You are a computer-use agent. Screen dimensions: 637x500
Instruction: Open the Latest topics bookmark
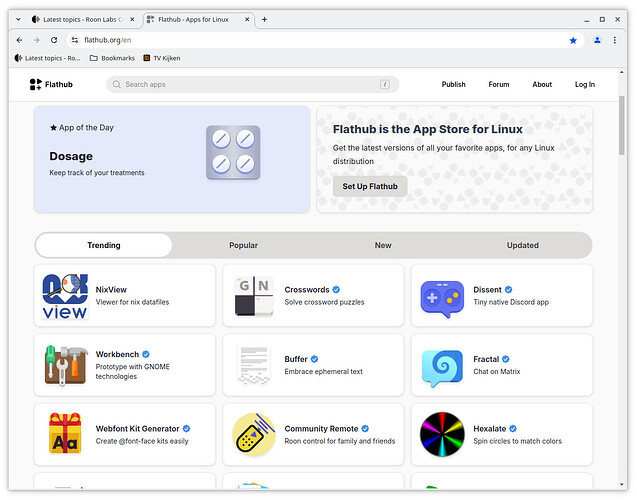(x=48, y=58)
